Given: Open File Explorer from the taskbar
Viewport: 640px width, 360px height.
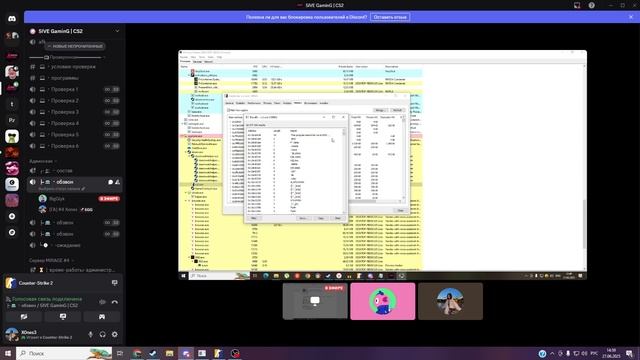Looking at the screenshot, I should tap(169, 353).
